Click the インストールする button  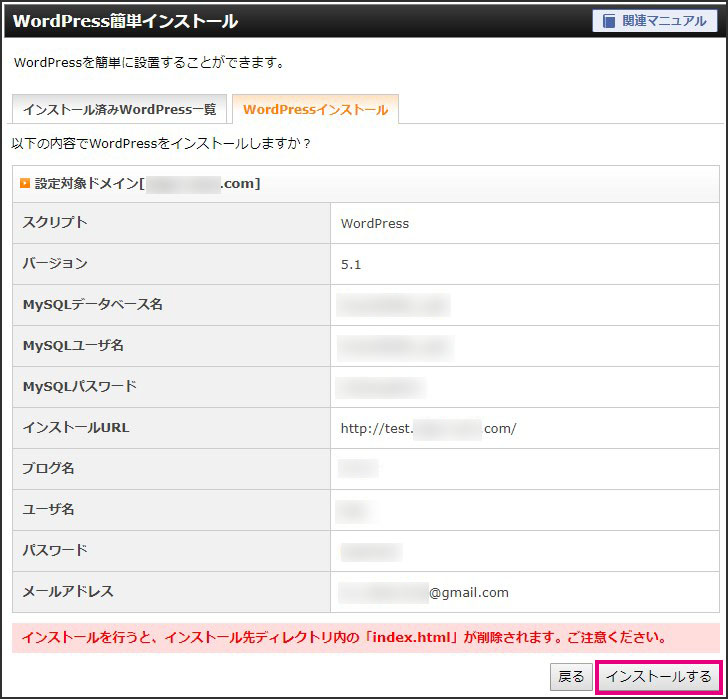tap(658, 677)
